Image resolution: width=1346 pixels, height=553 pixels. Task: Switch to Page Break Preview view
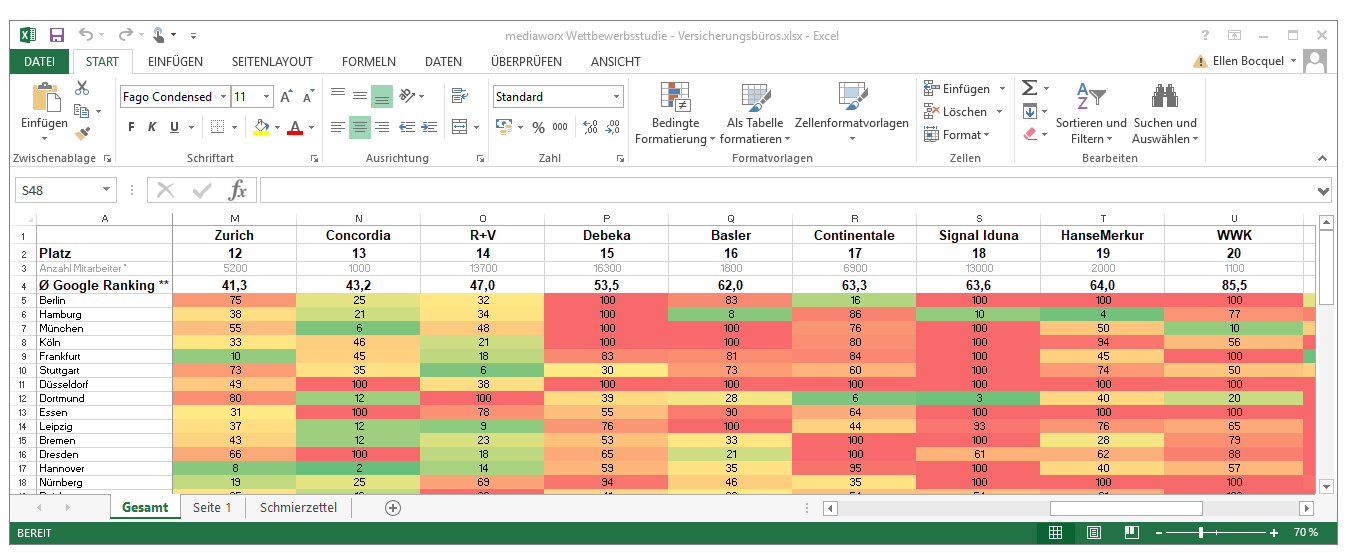pyautogui.click(x=1132, y=533)
